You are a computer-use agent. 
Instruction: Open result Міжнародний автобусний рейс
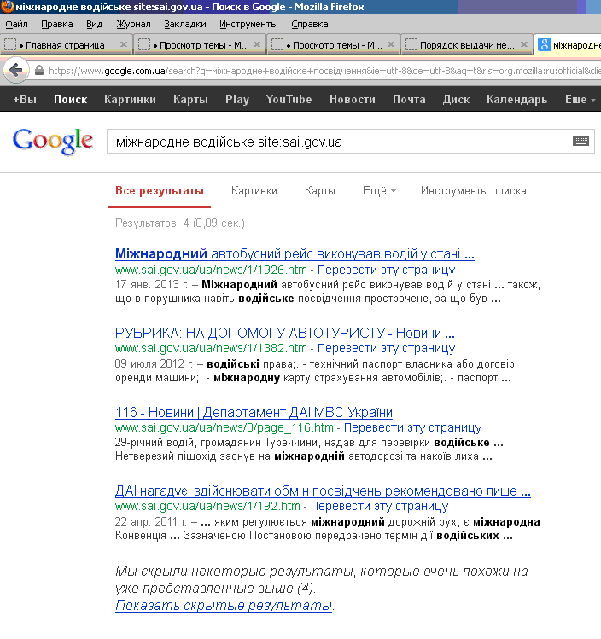[x=295, y=253]
